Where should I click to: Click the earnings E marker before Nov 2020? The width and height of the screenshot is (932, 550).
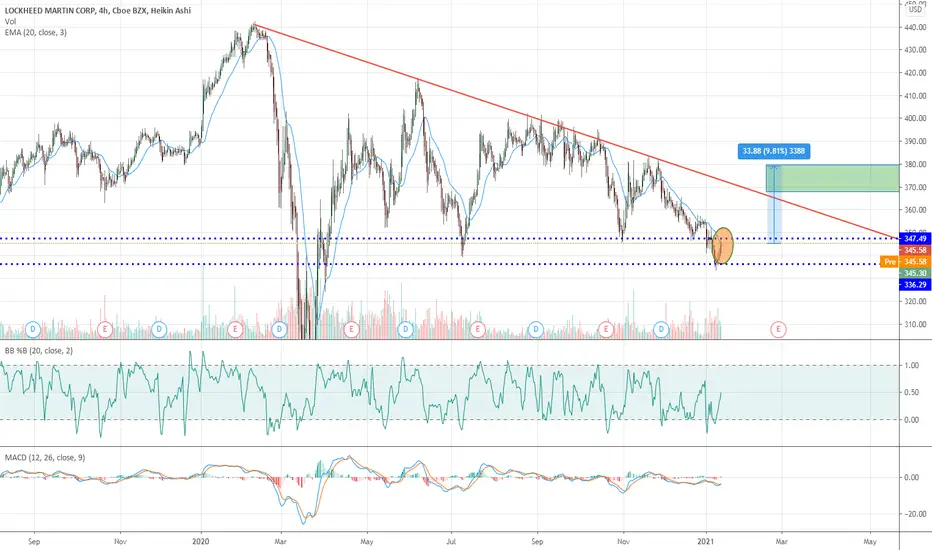606,329
